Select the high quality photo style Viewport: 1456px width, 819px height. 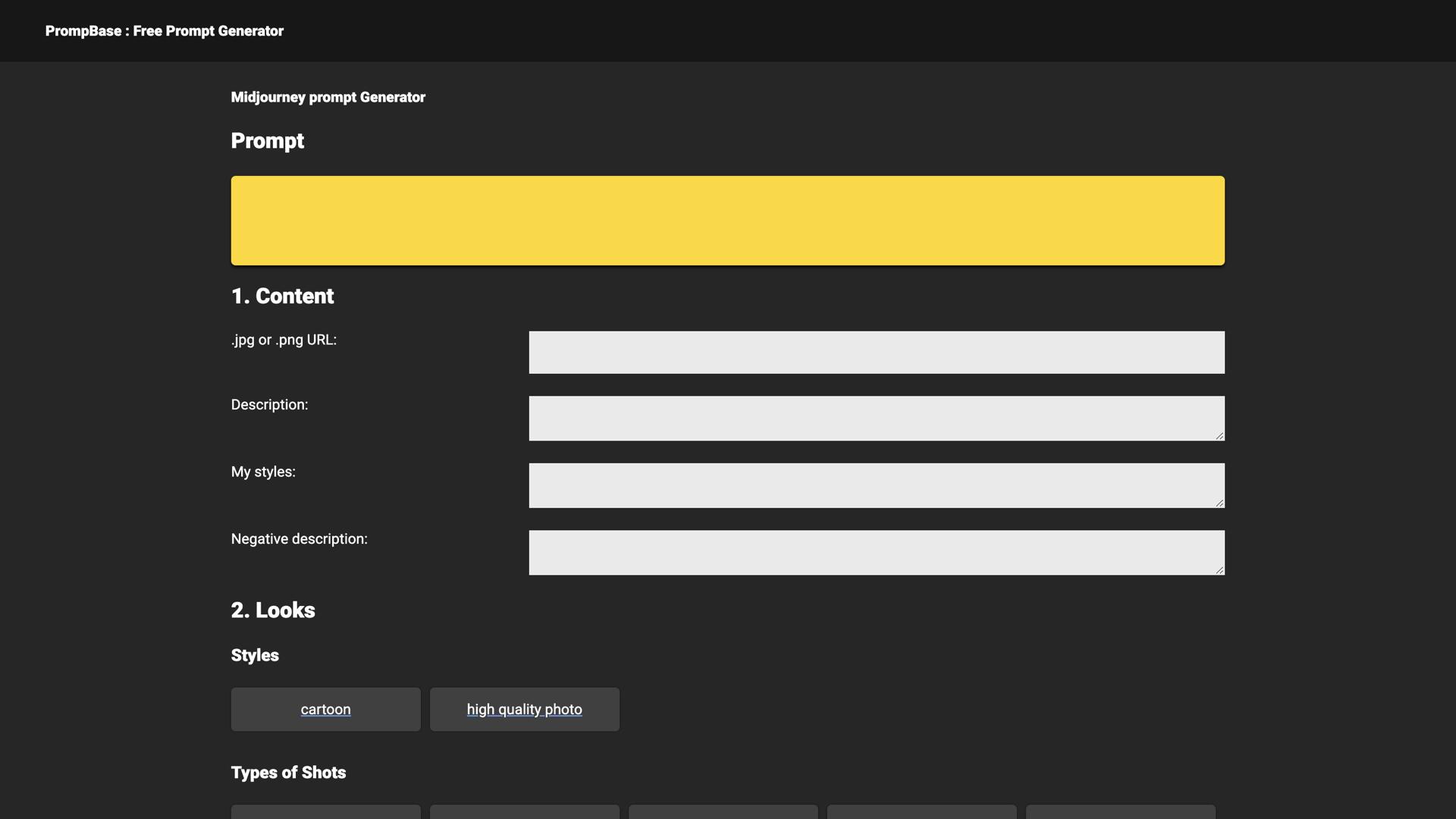524,709
